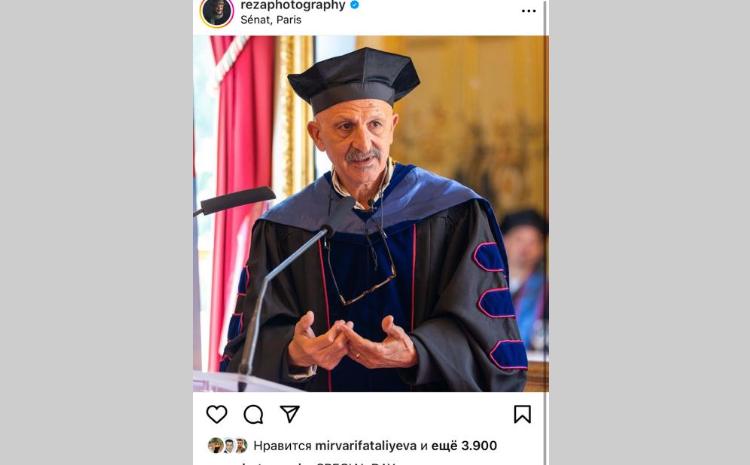Open rezaphotography's profile avatar story
This screenshot has height=465, width=750.
pos(216,11)
